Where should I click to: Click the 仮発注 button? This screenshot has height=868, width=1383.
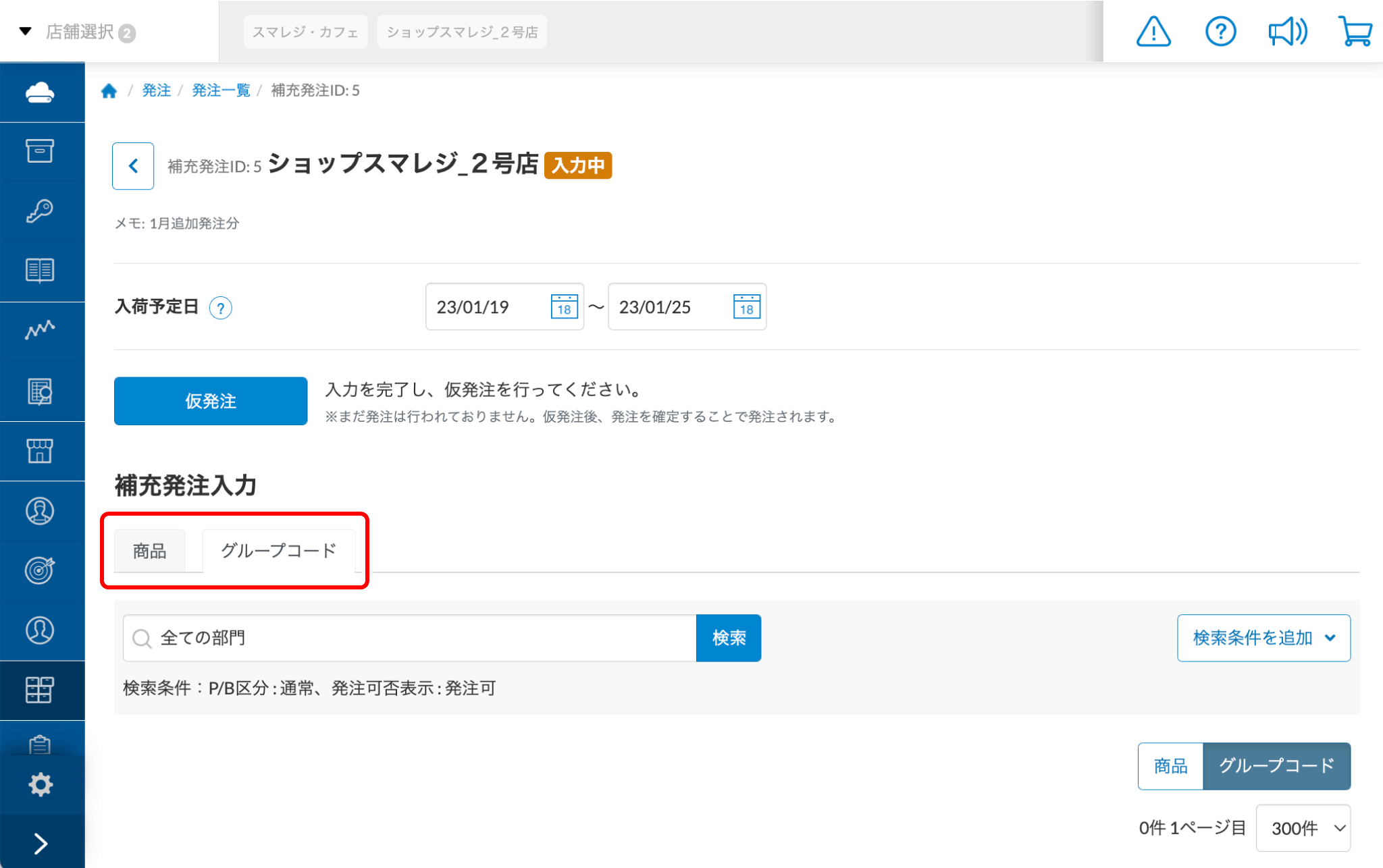click(211, 401)
